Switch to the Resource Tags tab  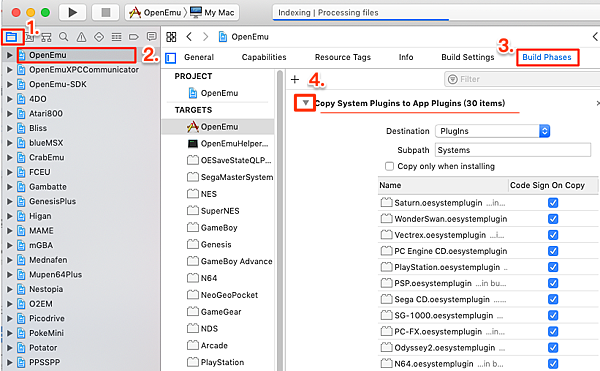click(x=342, y=57)
